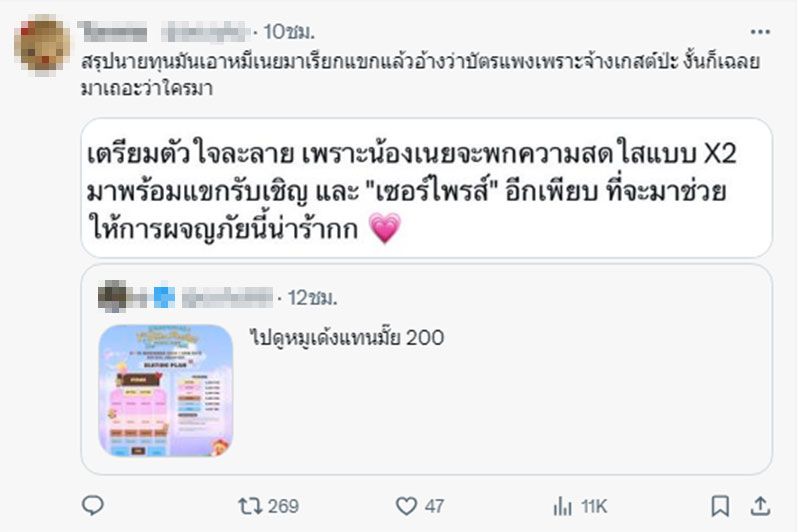The width and height of the screenshot is (800, 532).
Task: Open the three-dot more options menu
Action: pyautogui.click(x=760, y=32)
